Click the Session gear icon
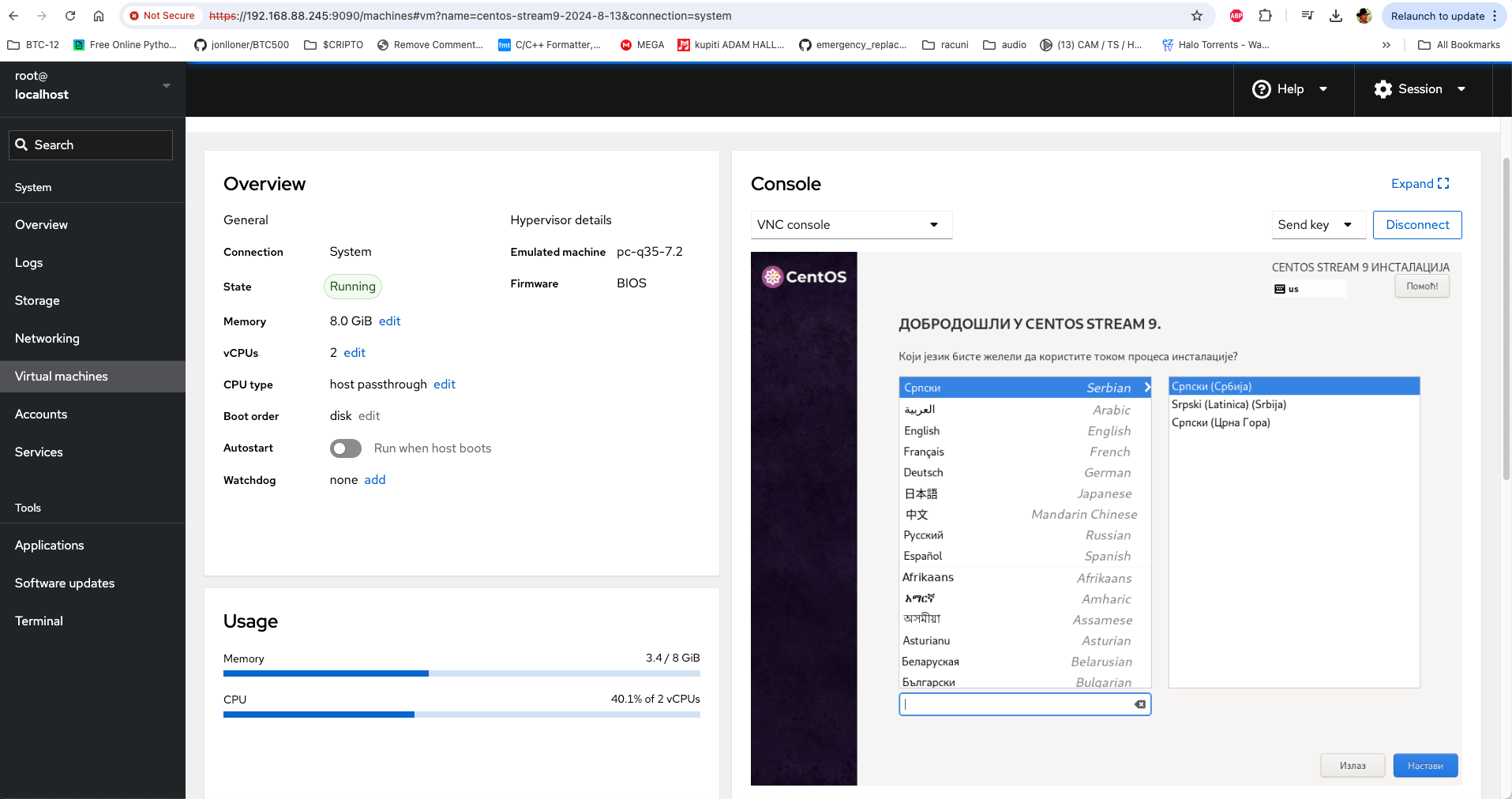The height and width of the screenshot is (799, 1512). 1383,89
